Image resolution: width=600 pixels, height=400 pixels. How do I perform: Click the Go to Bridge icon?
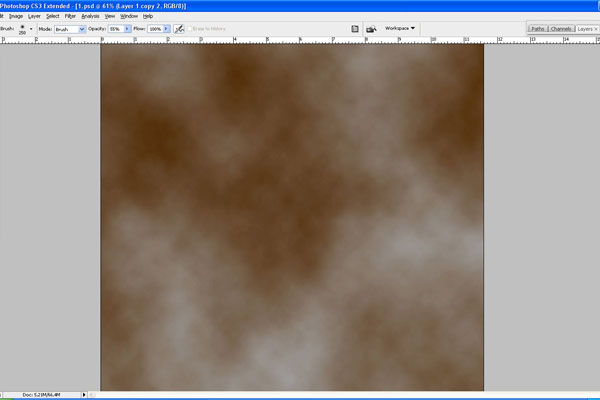(371, 29)
